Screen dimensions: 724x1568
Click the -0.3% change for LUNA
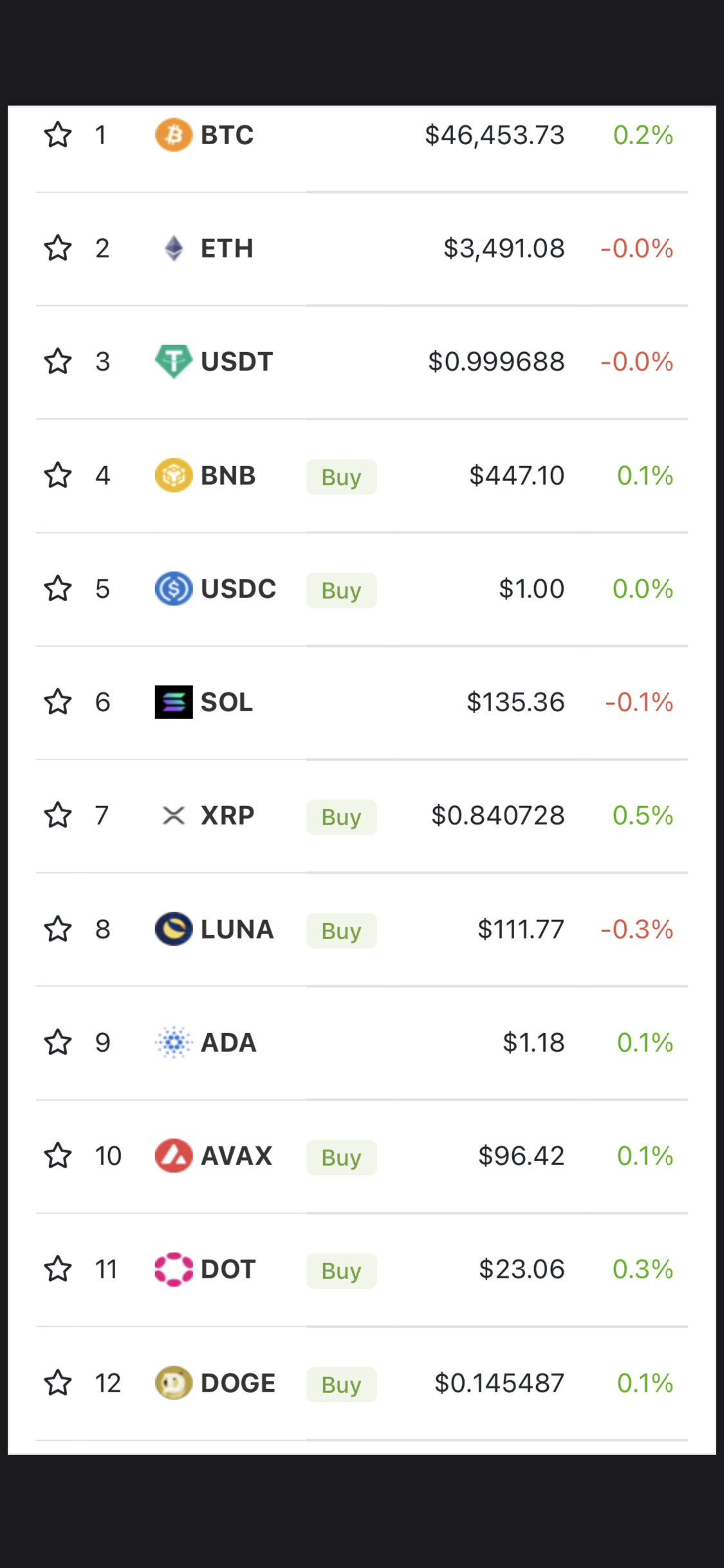point(637,929)
